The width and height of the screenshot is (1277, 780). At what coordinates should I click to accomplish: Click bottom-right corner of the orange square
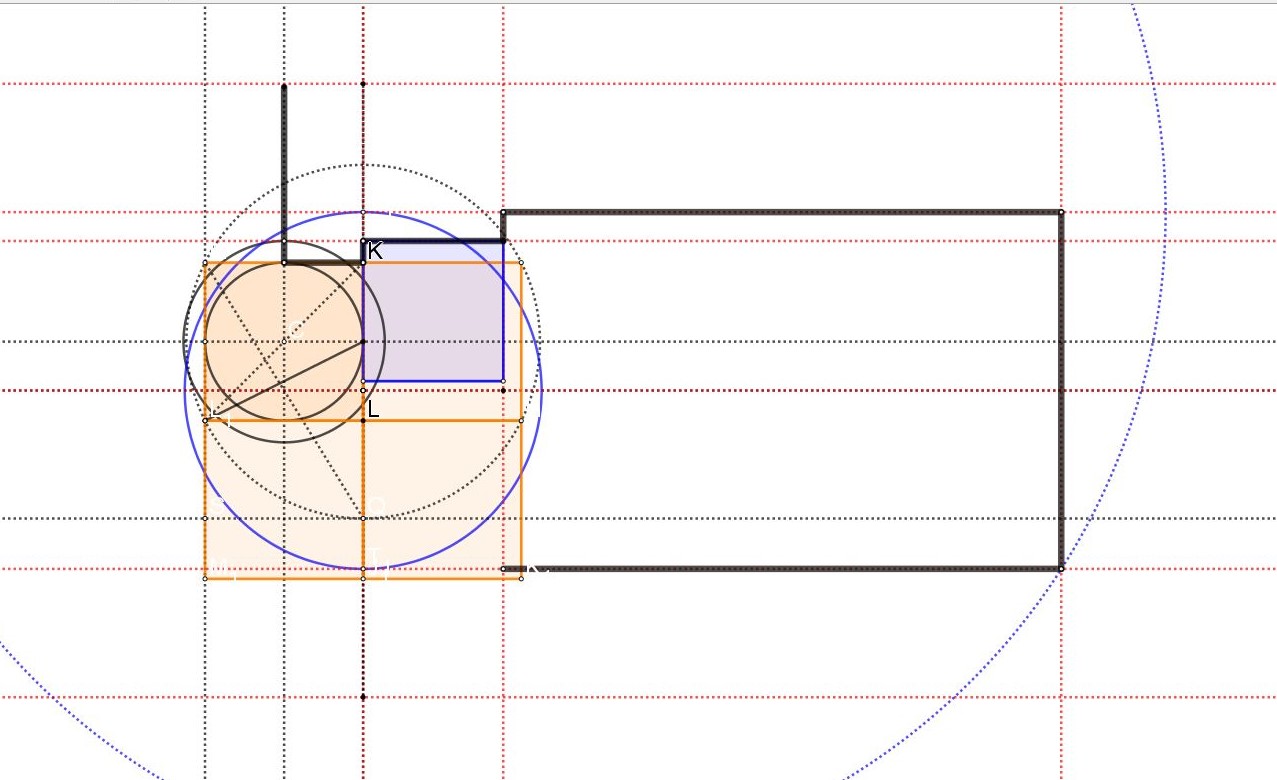tap(521, 578)
